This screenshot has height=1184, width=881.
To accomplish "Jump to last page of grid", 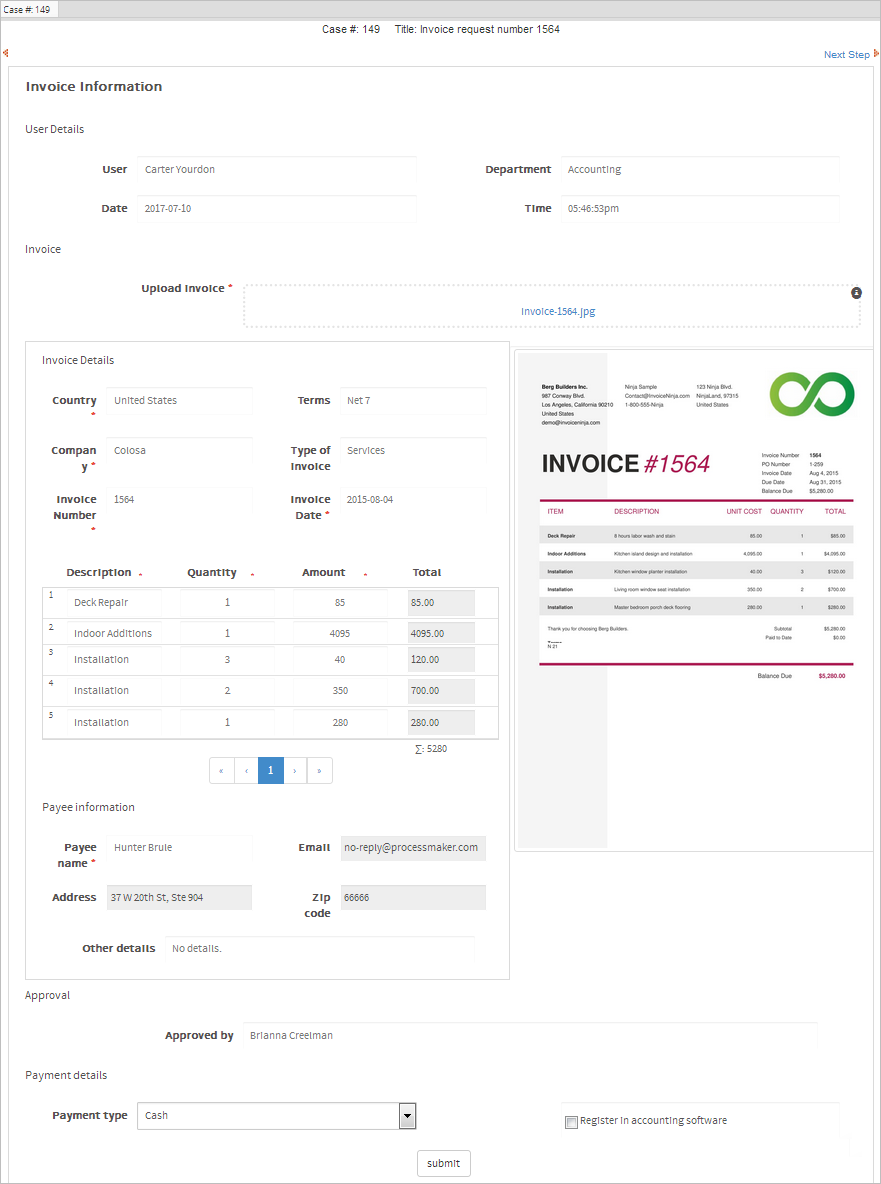I will pos(320,771).
